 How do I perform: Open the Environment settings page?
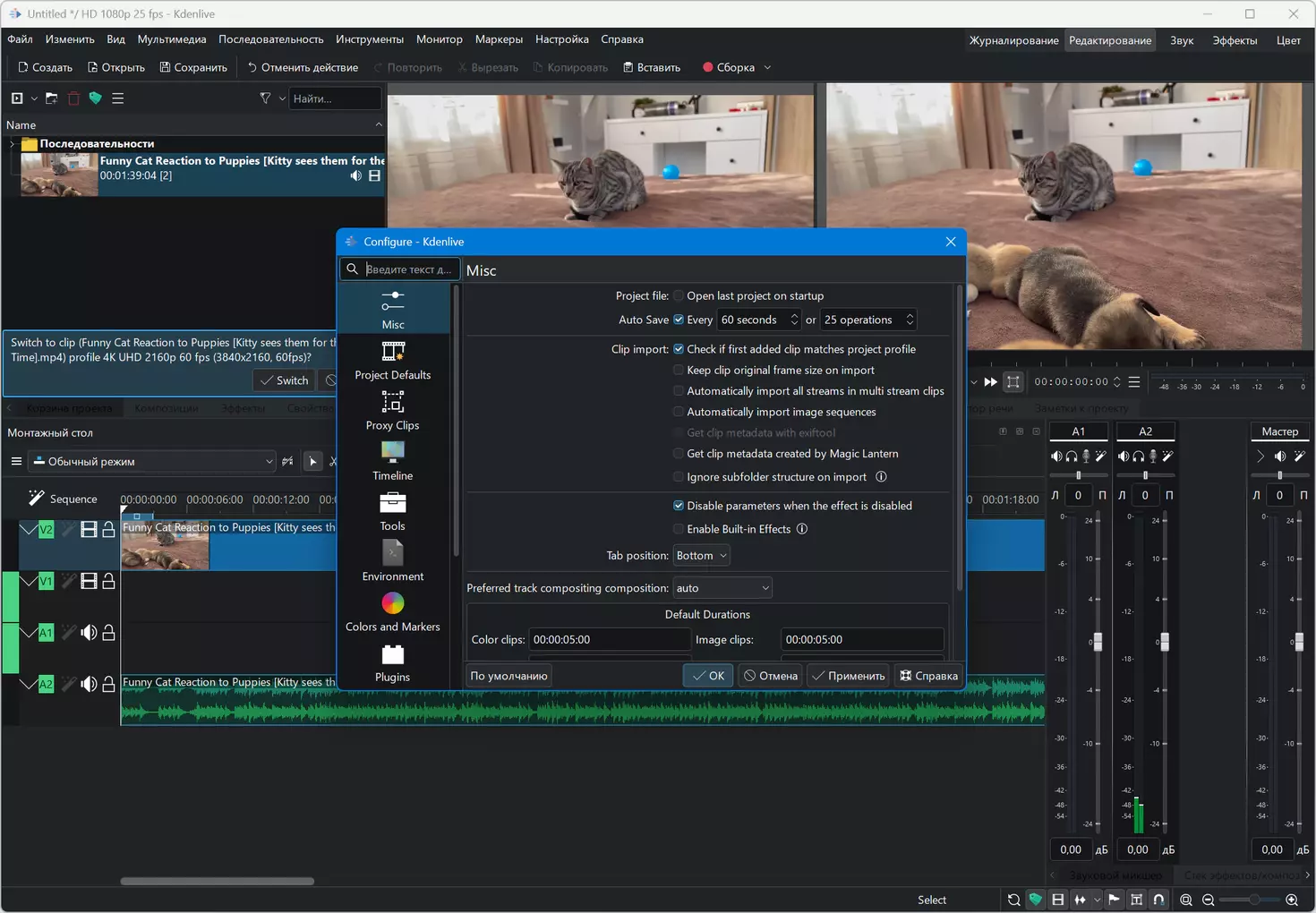392,562
